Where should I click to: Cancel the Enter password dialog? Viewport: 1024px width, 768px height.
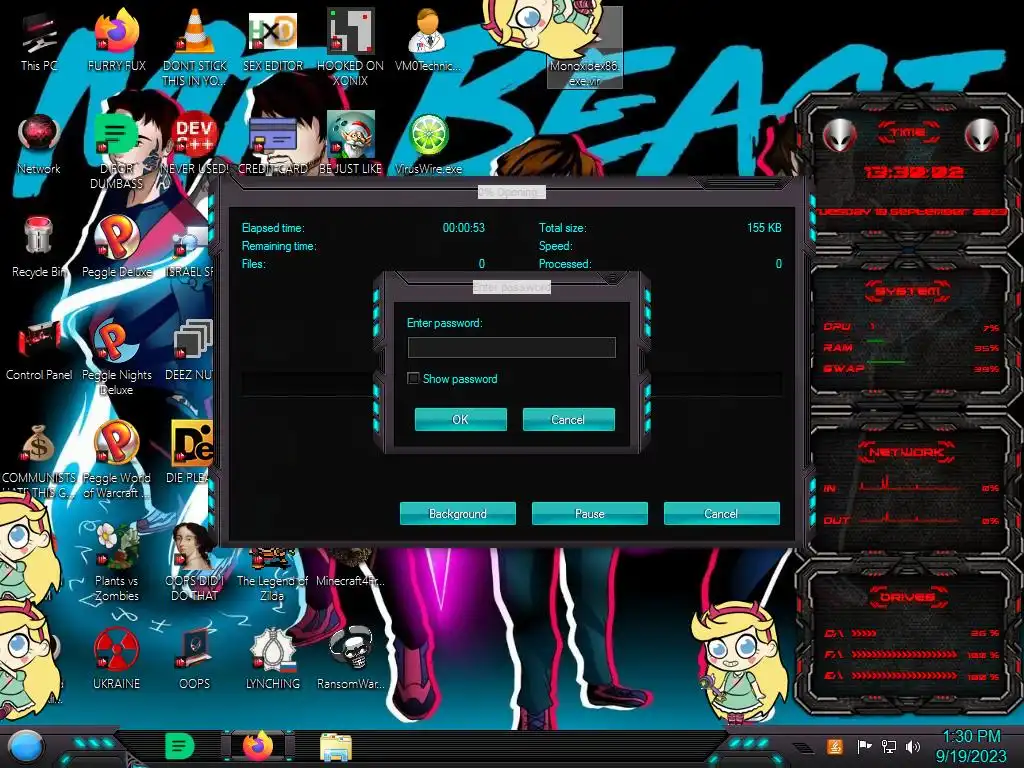tap(568, 419)
